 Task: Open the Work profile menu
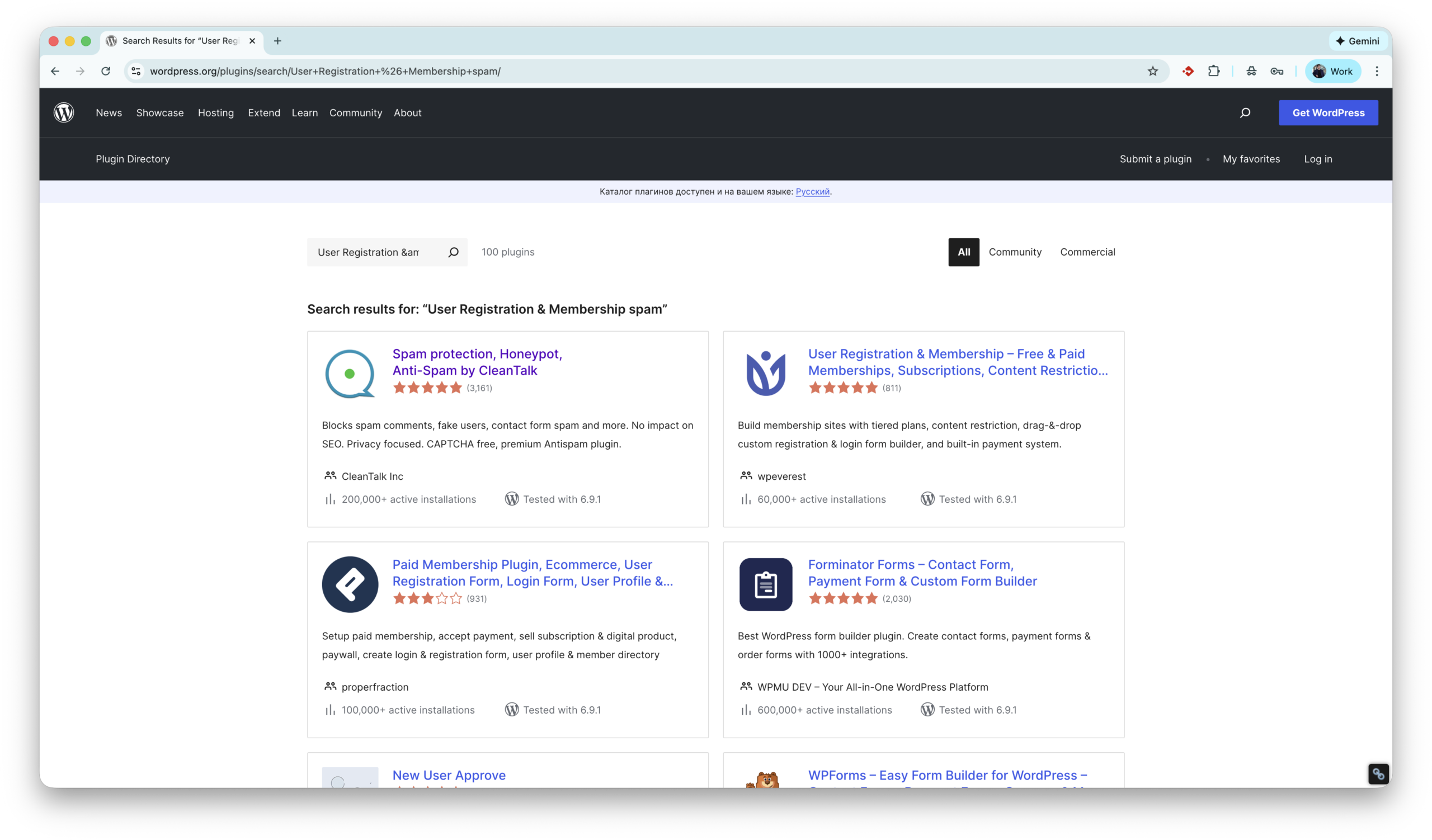(x=1332, y=71)
